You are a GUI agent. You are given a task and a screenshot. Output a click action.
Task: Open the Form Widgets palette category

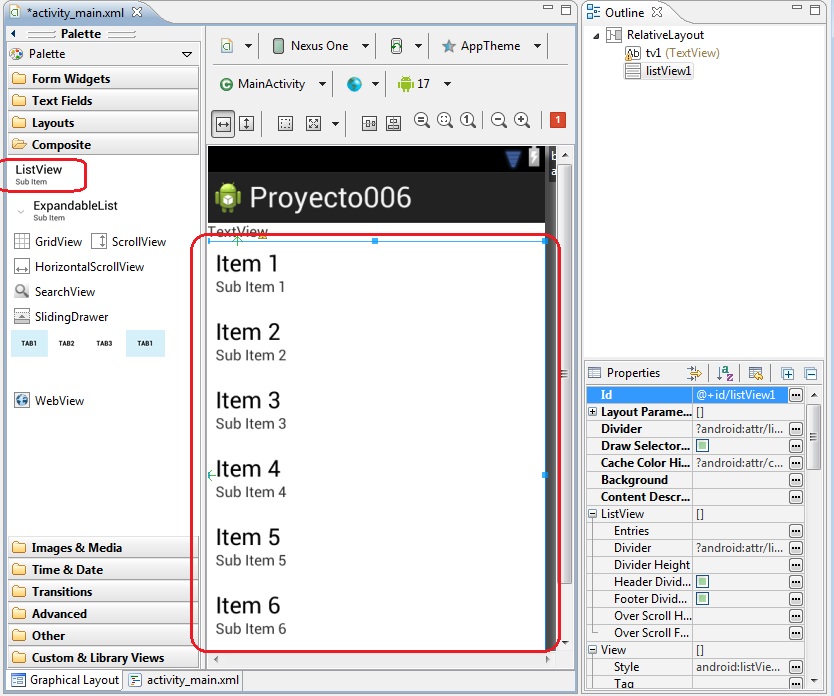click(103, 79)
